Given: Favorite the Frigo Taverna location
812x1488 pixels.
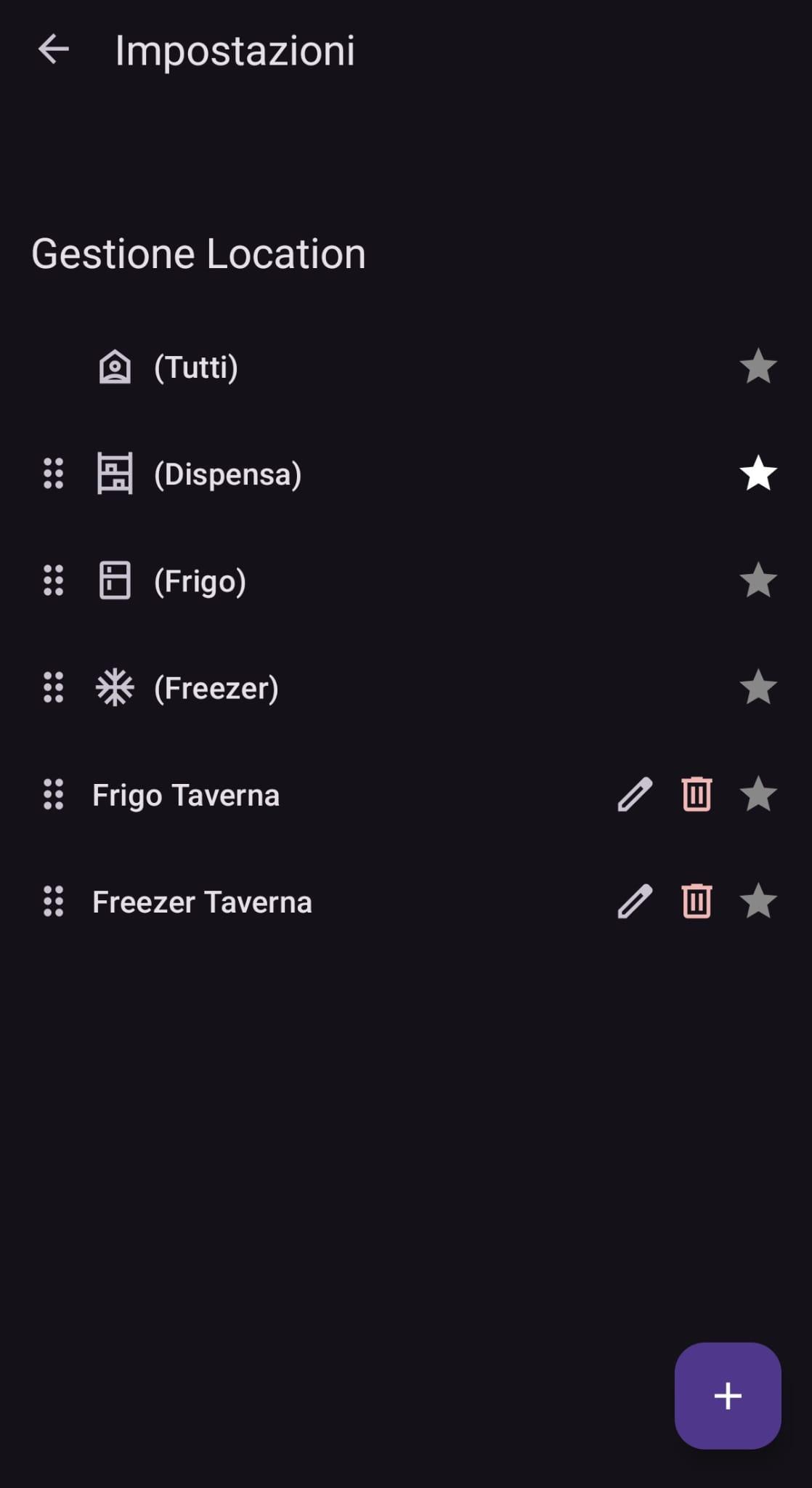Looking at the screenshot, I should pyautogui.click(x=758, y=794).
